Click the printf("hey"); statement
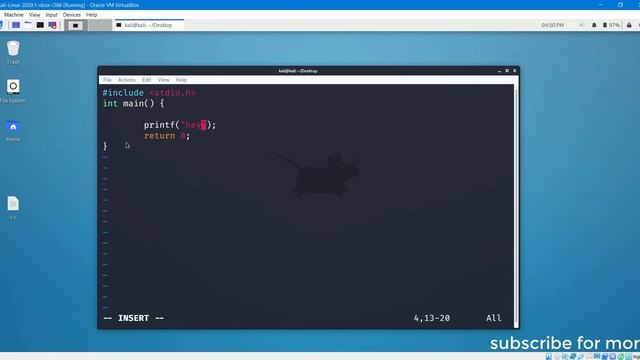 tap(180, 125)
